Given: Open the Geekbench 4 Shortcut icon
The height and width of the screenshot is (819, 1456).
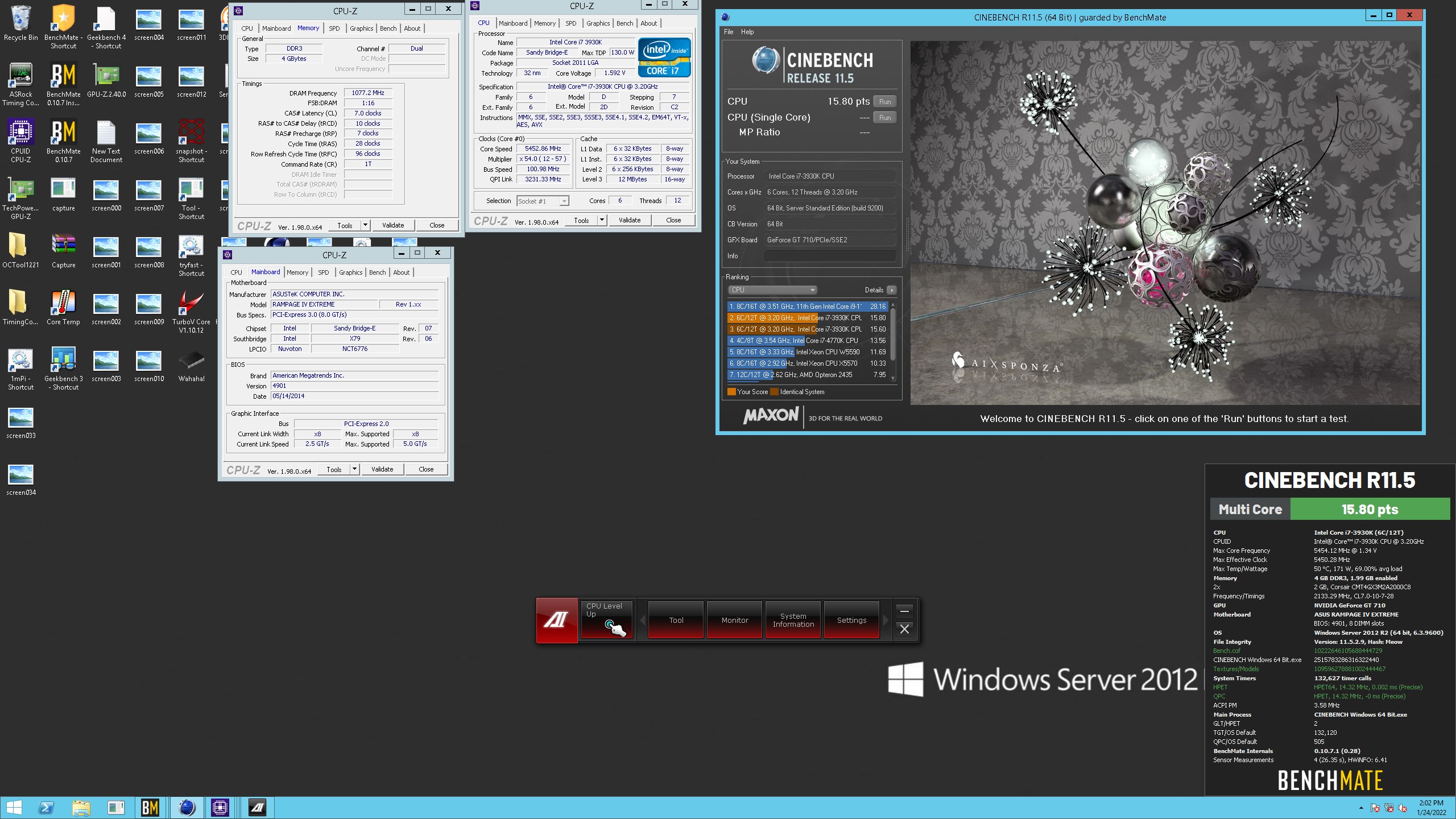Looking at the screenshot, I should [x=106, y=27].
